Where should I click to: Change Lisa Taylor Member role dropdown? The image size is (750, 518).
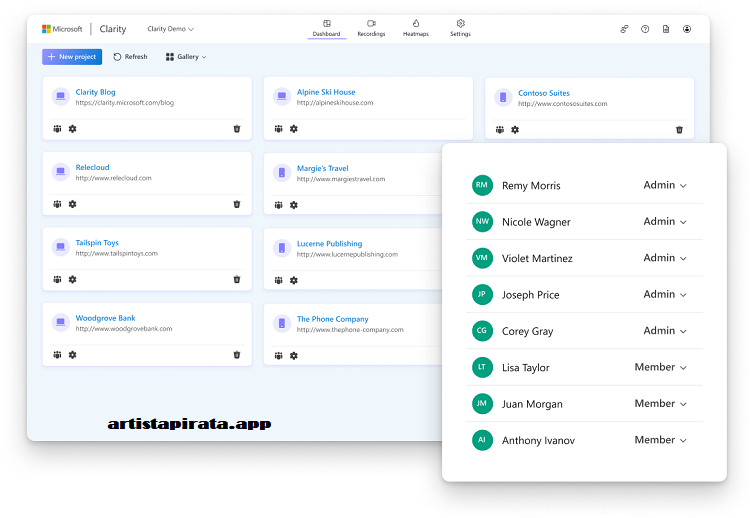tap(661, 367)
